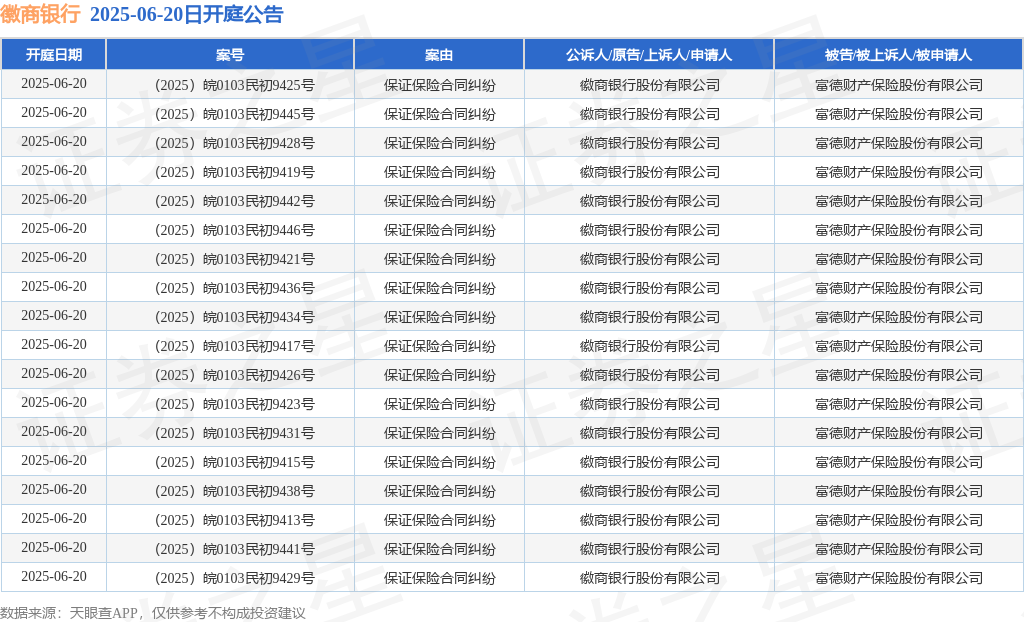The width and height of the screenshot is (1024, 622).
Task: Click 徽商银行股份有限公司 in the 9446号 row
Action: [650, 230]
